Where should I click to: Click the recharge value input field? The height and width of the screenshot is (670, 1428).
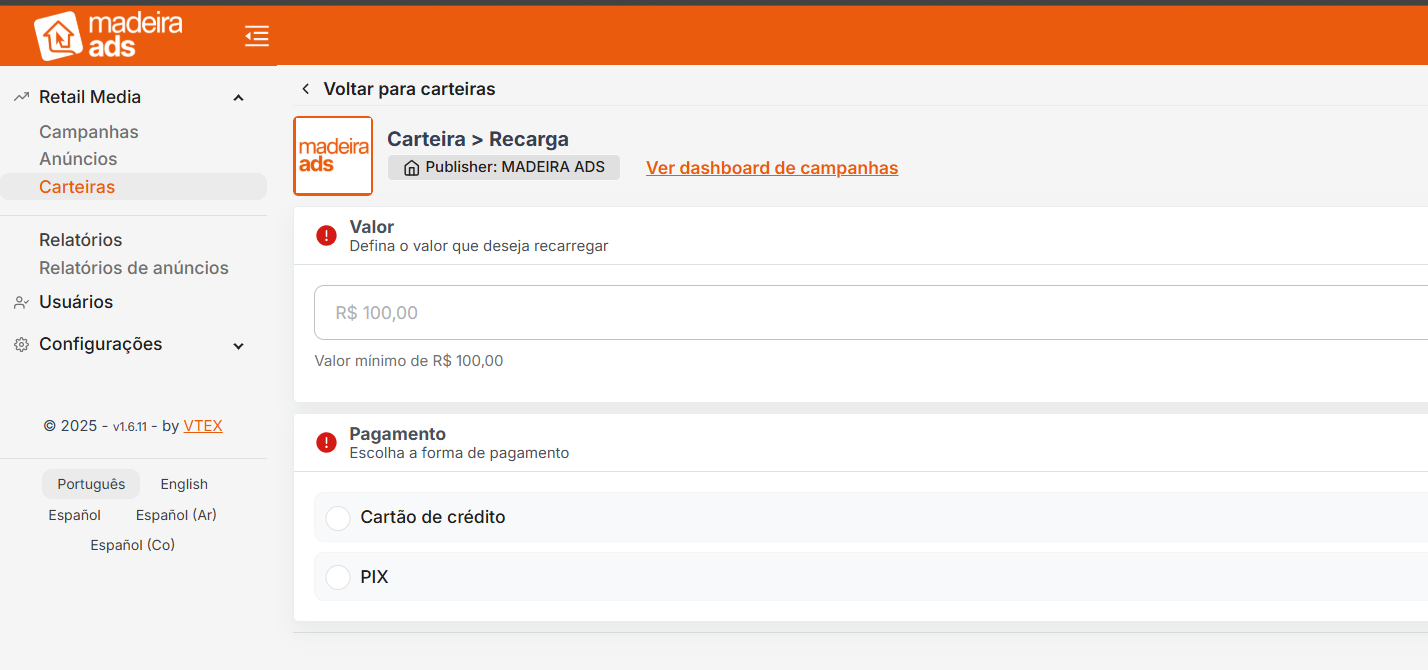[x=860, y=313]
